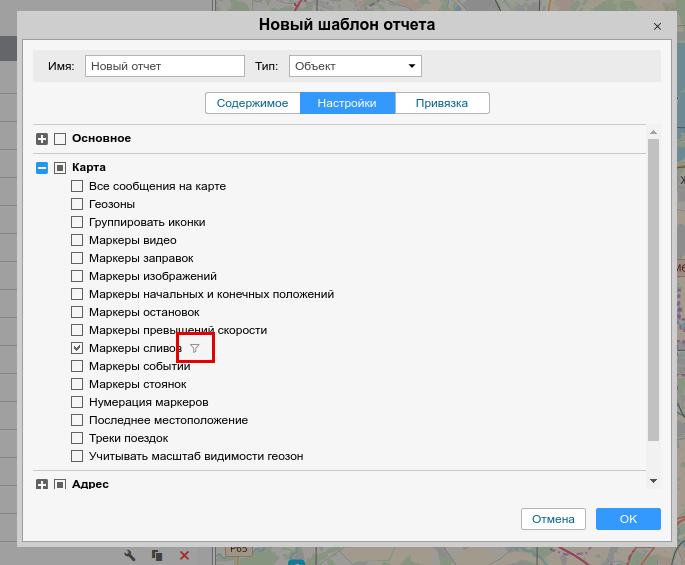Switch to the Содержимое tab
Viewport: 685px width, 565px height.
click(252, 103)
